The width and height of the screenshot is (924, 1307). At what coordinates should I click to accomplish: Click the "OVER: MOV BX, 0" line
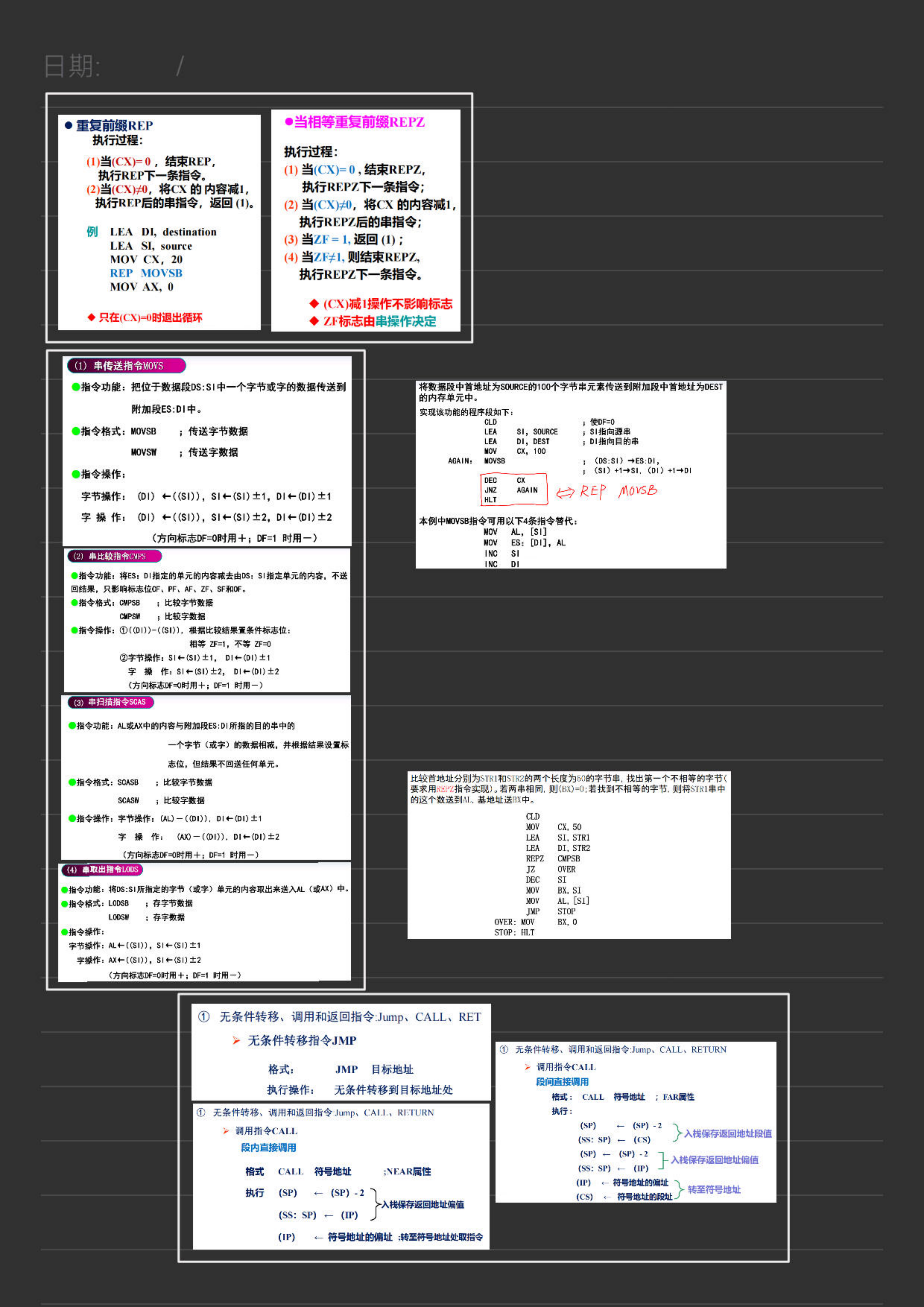click(x=535, y=922)
